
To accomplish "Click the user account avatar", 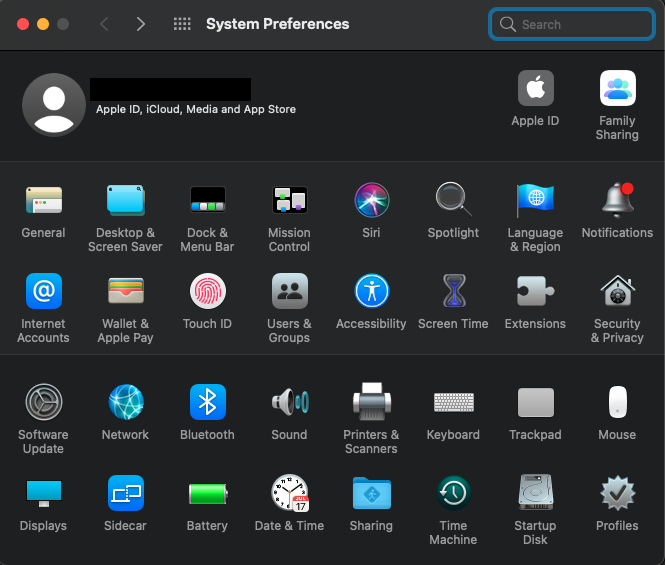I will click(54, 105).
